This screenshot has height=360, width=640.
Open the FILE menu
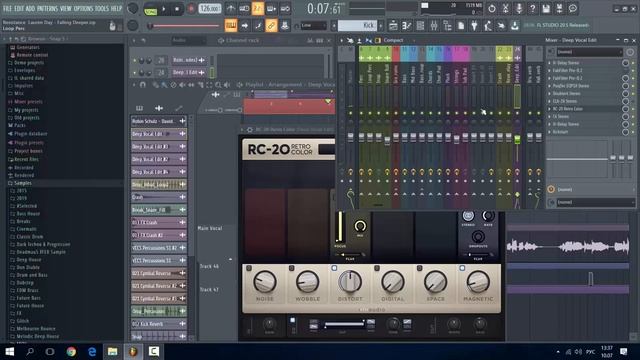7,8
